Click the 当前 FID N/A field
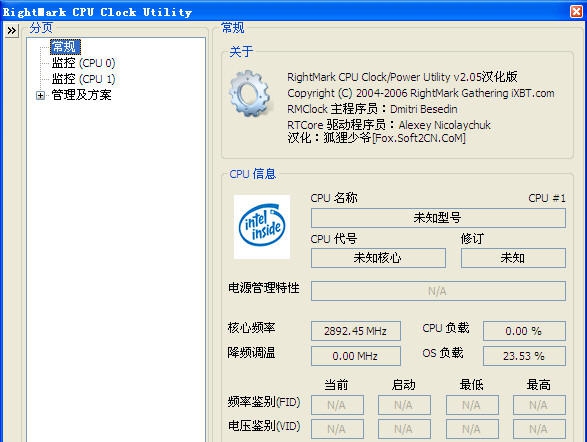587x442 pixels. tap(337, 405)
